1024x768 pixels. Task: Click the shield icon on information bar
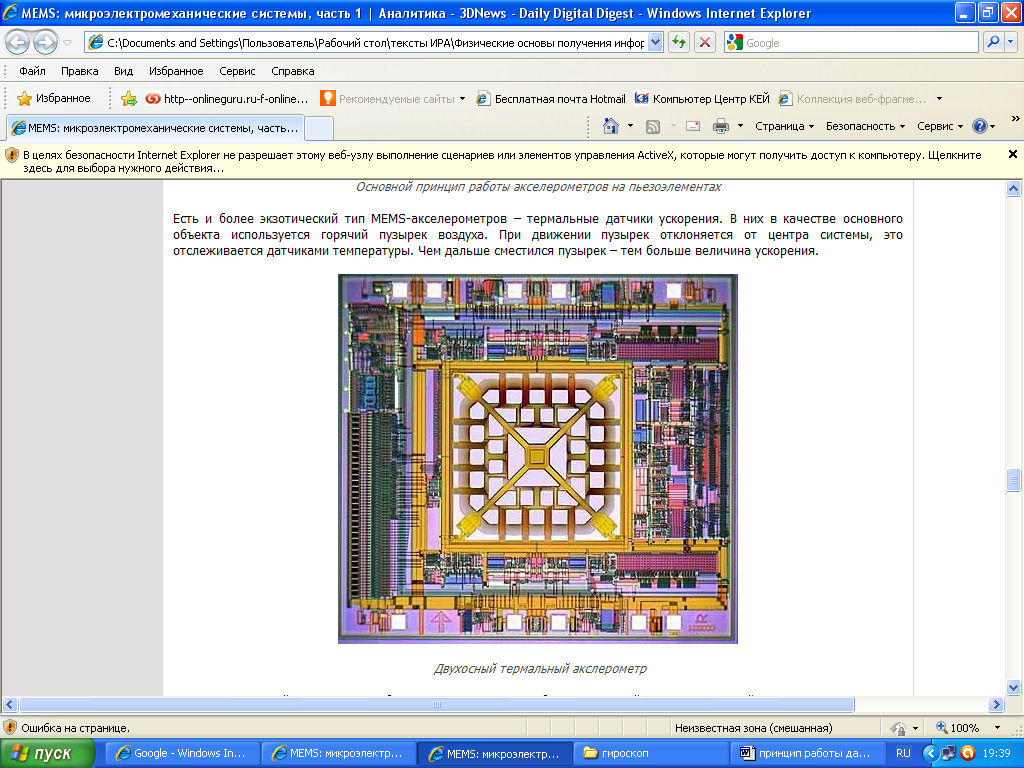coord(12,155)
